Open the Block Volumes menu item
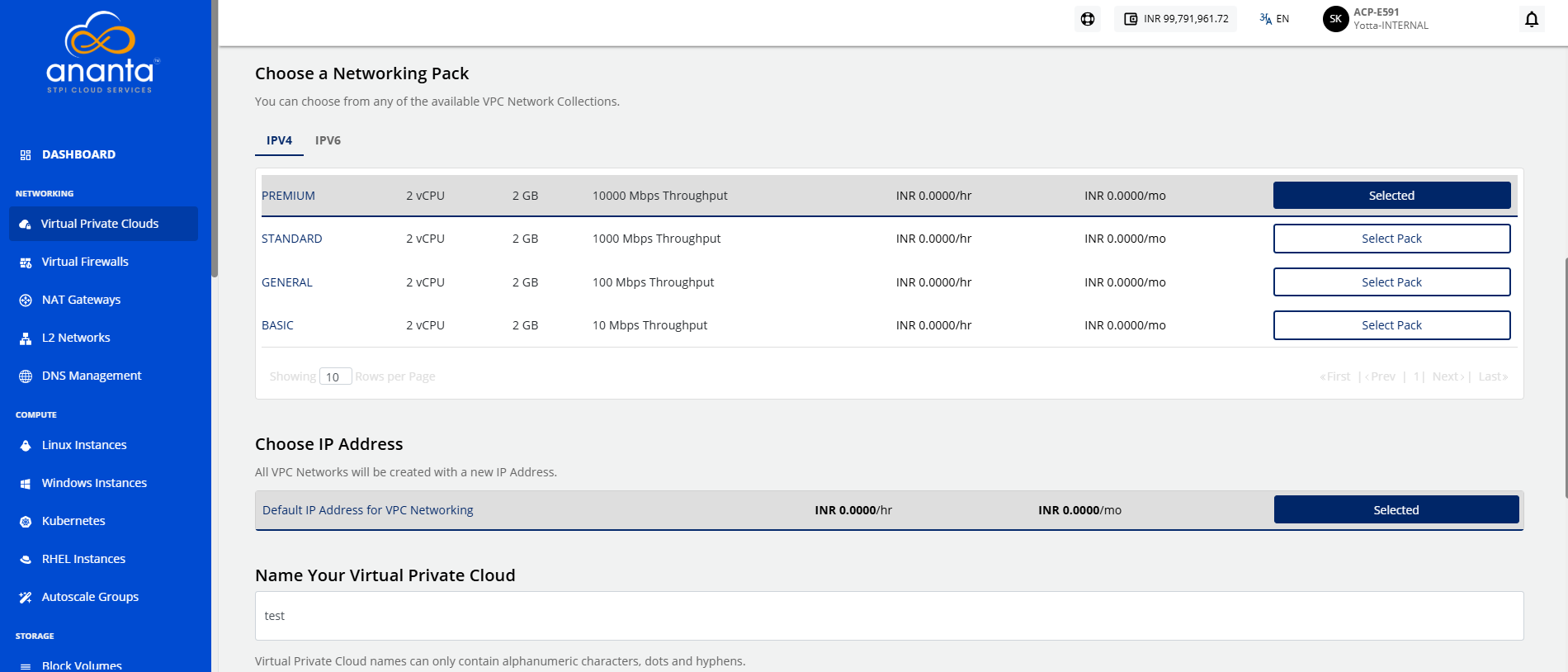Image resolution: width=1568 pixels, height=672 pixels. pos(82,665)
